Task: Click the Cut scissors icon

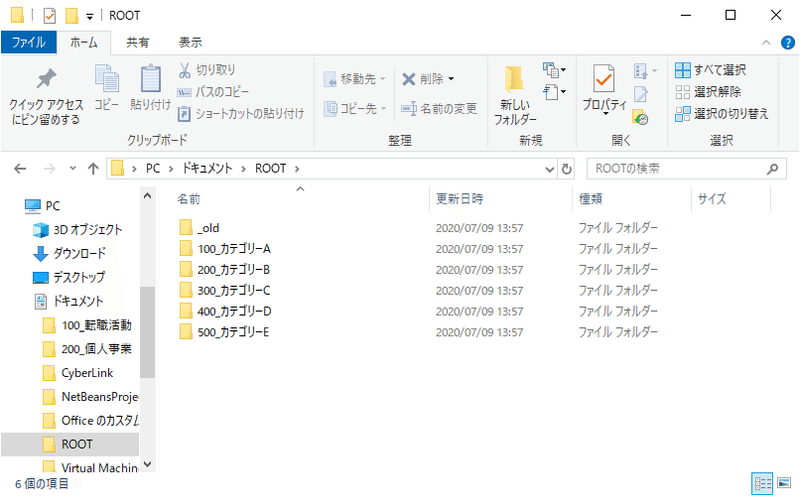Action: click(x=185, y=70)
